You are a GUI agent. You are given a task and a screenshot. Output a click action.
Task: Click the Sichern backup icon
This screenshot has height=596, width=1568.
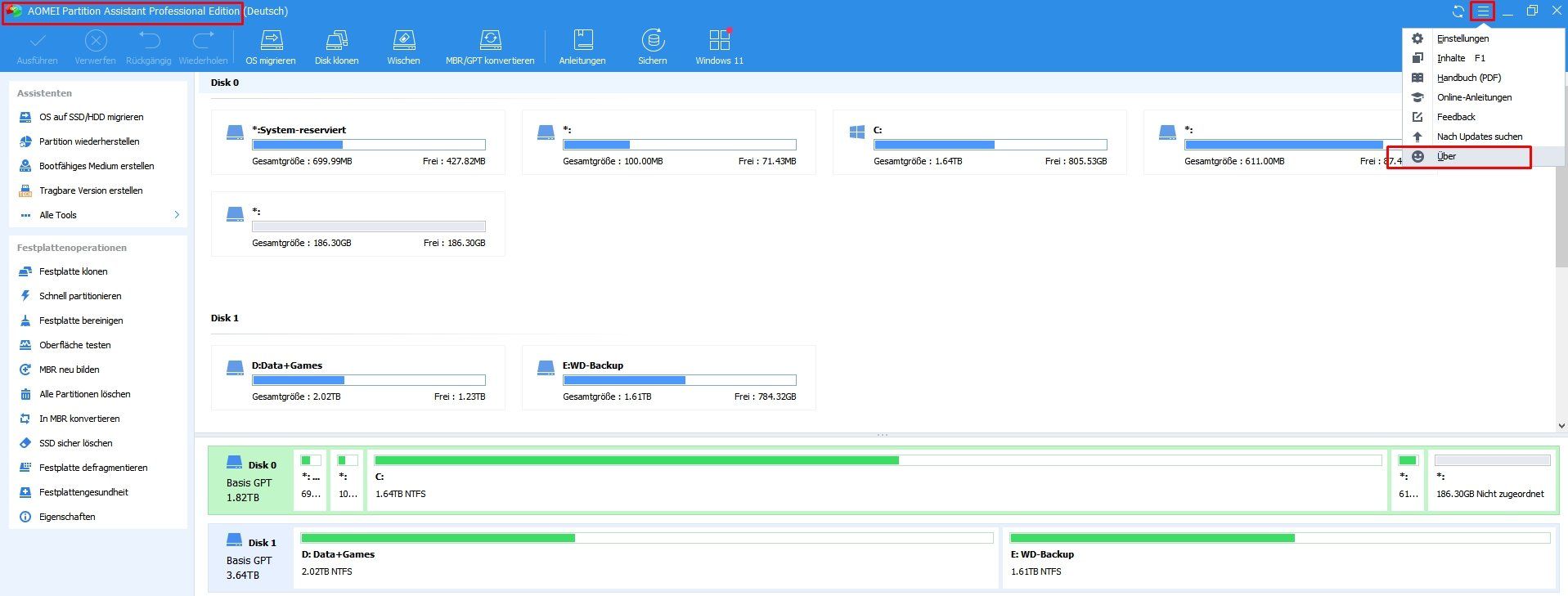pos(652,47)
